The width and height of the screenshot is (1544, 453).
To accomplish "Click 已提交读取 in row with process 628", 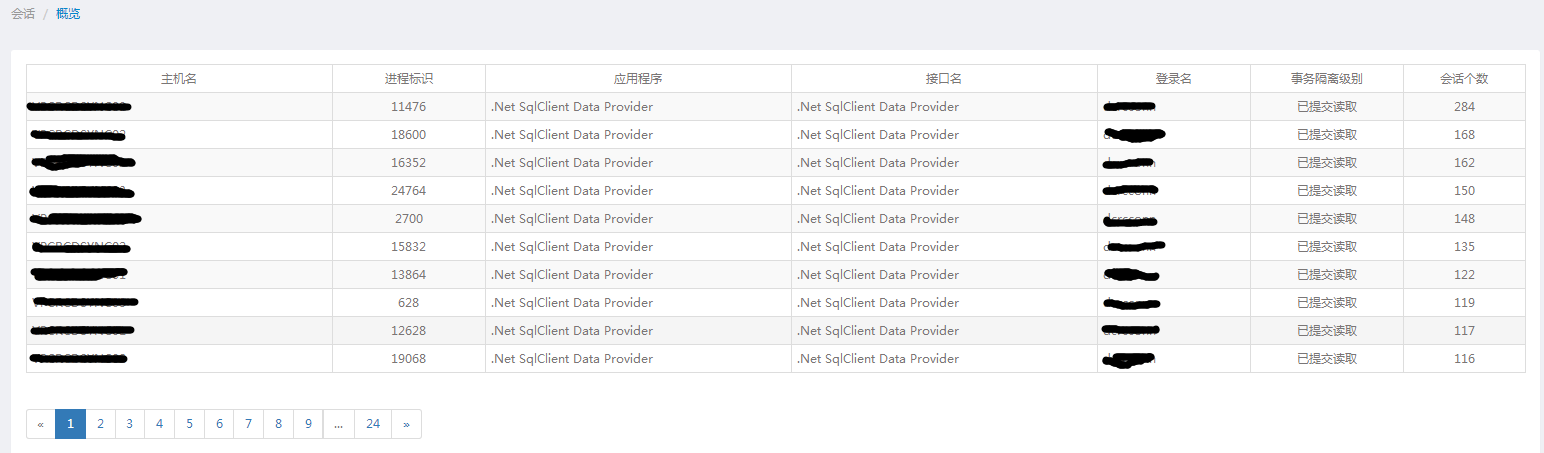I will (1327, 303).
